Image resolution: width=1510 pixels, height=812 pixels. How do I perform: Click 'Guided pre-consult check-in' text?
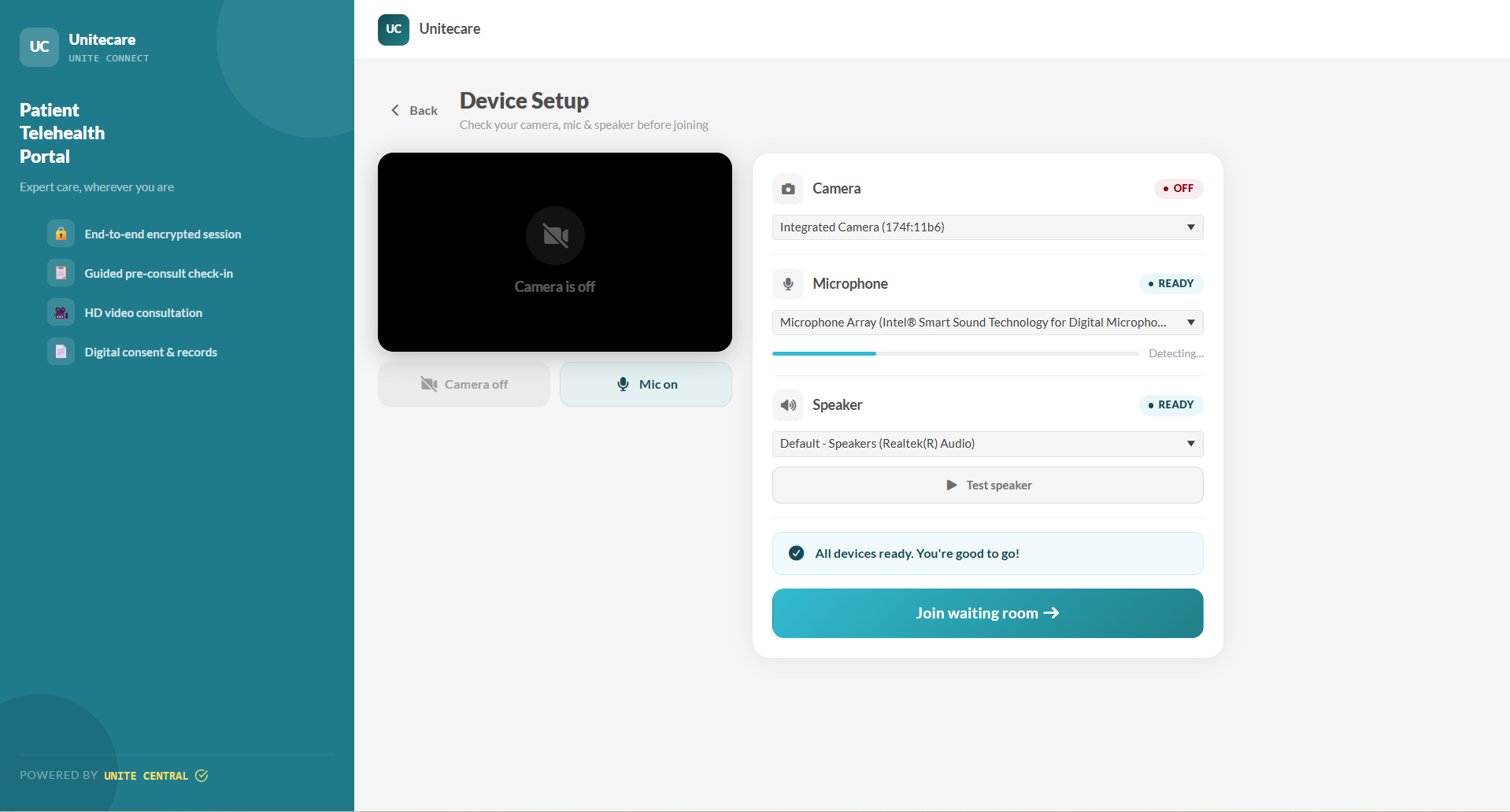click(159, 273)
